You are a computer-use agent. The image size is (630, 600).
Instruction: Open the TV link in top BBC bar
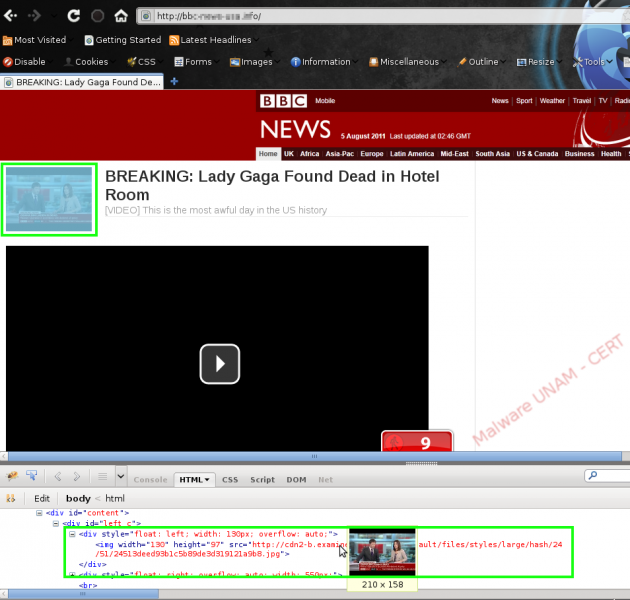click(x=603, y=101)
